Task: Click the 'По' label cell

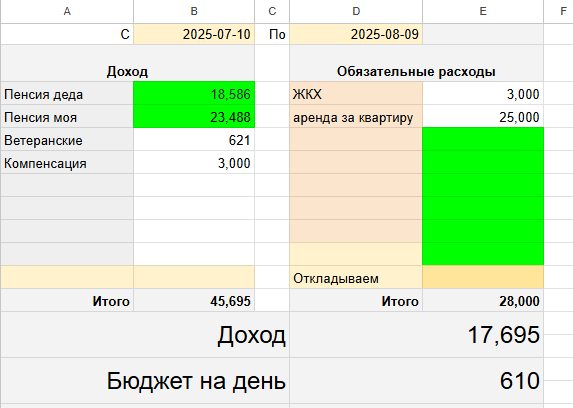Action: [x=272, y=34]
